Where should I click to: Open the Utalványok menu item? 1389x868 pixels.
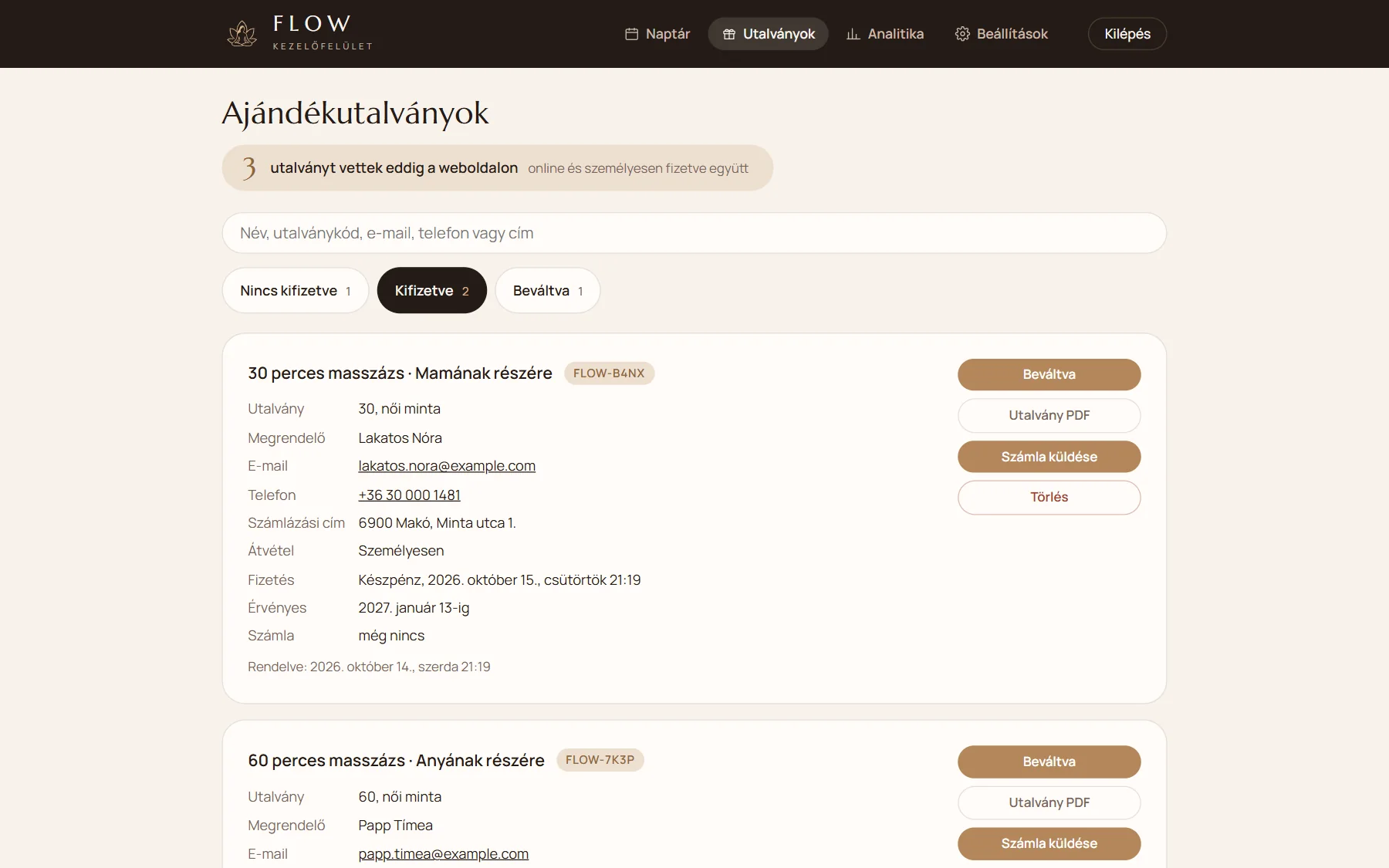pos(768,34)
